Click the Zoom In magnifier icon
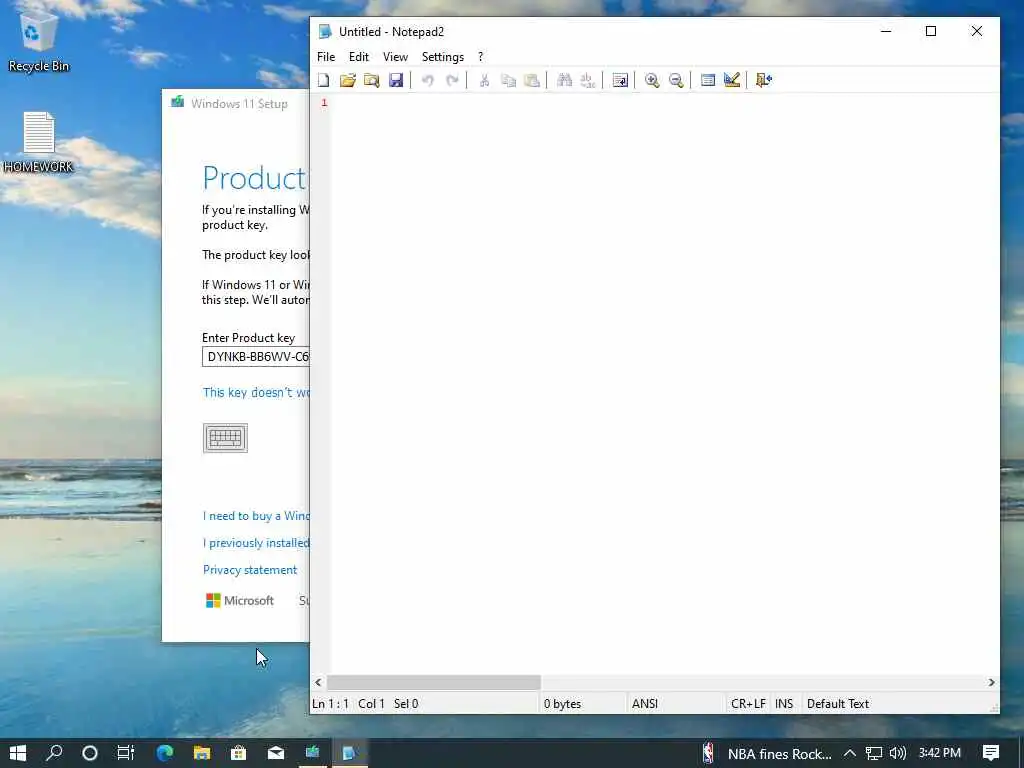Viewport: 1024px width, 768px height. (x=652, y=80)
